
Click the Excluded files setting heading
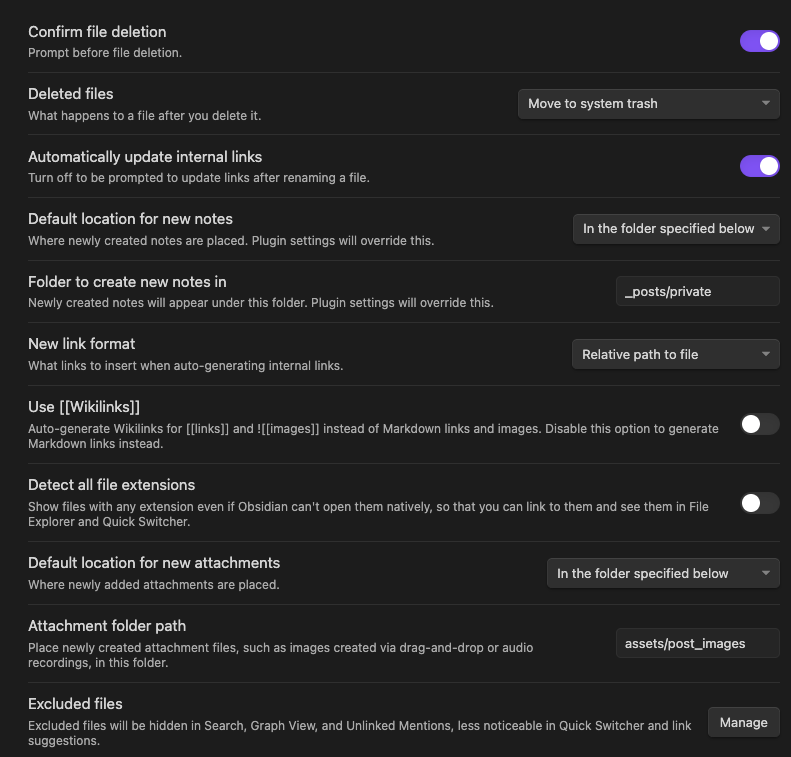click(75, 704)
